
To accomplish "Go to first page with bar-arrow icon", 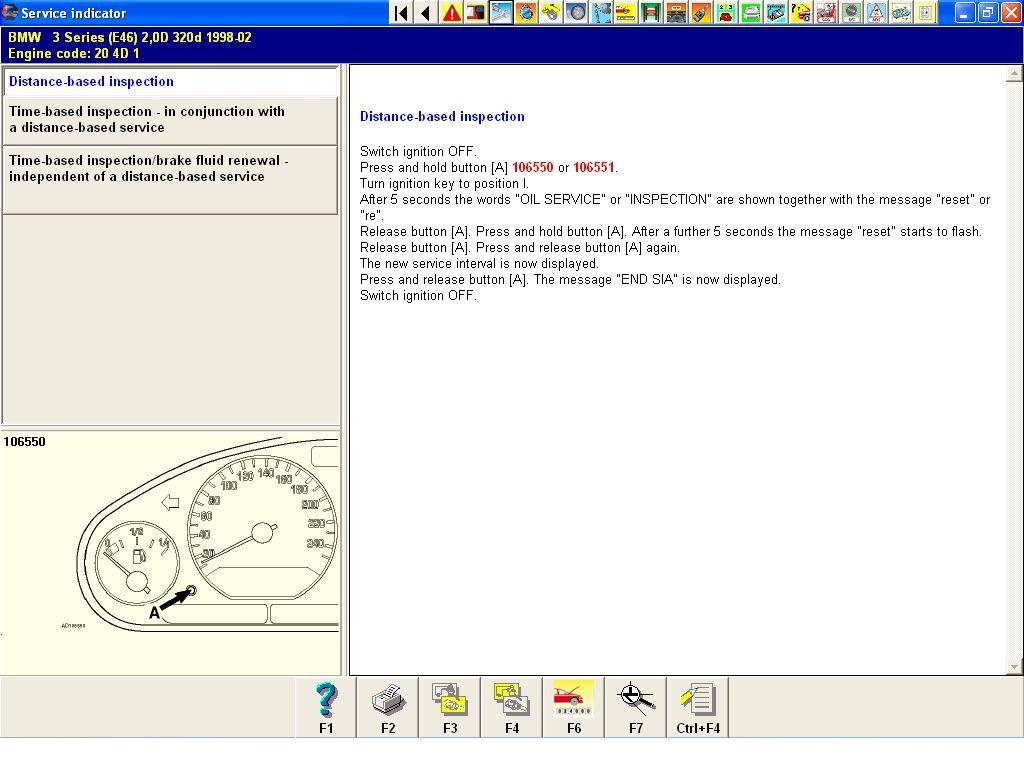I will tap(402, 12).
